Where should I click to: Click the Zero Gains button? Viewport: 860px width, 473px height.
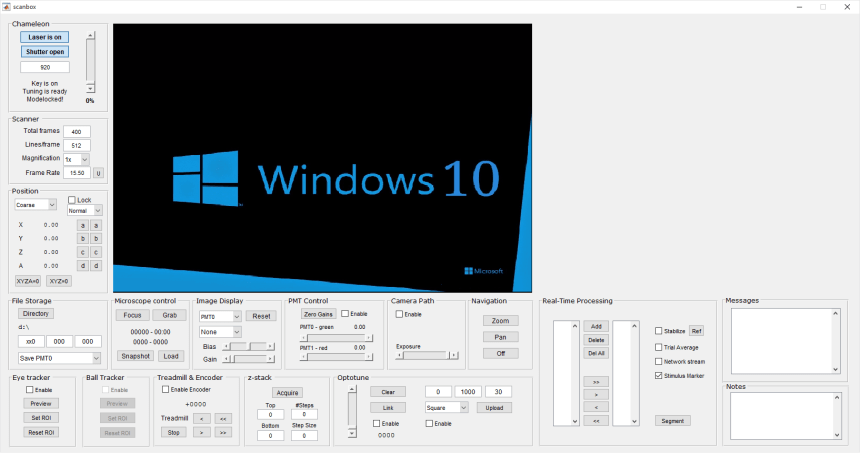pyautogui.click(x=318, y=314)
